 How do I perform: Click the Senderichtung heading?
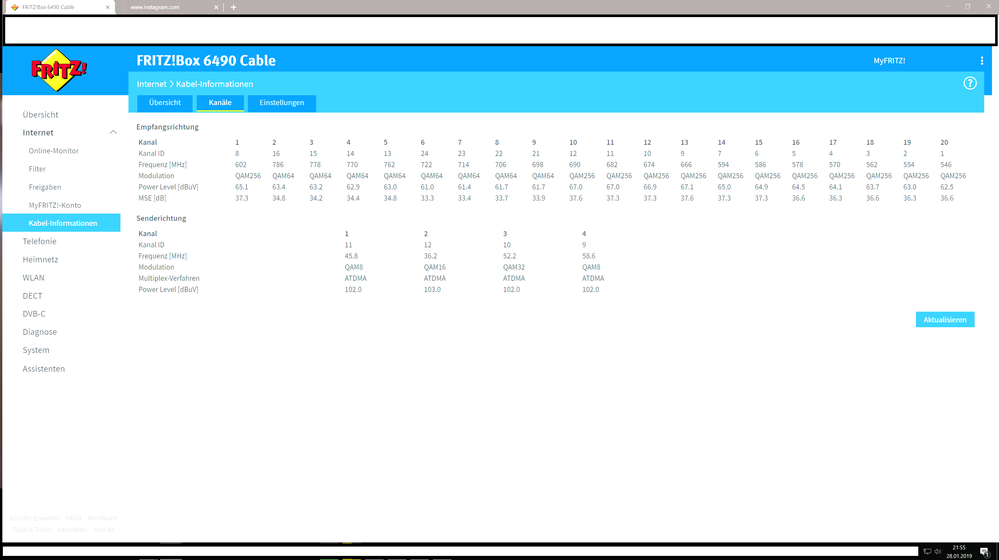click(161, 219)
